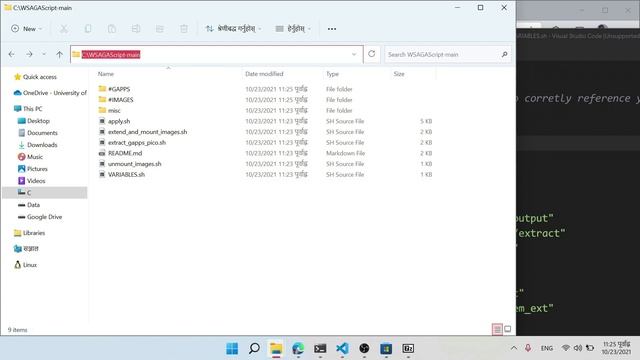Open the Microsoft Store taskbar icon
The width and height of the screenshot is (640, 360).
click(386, 349)
